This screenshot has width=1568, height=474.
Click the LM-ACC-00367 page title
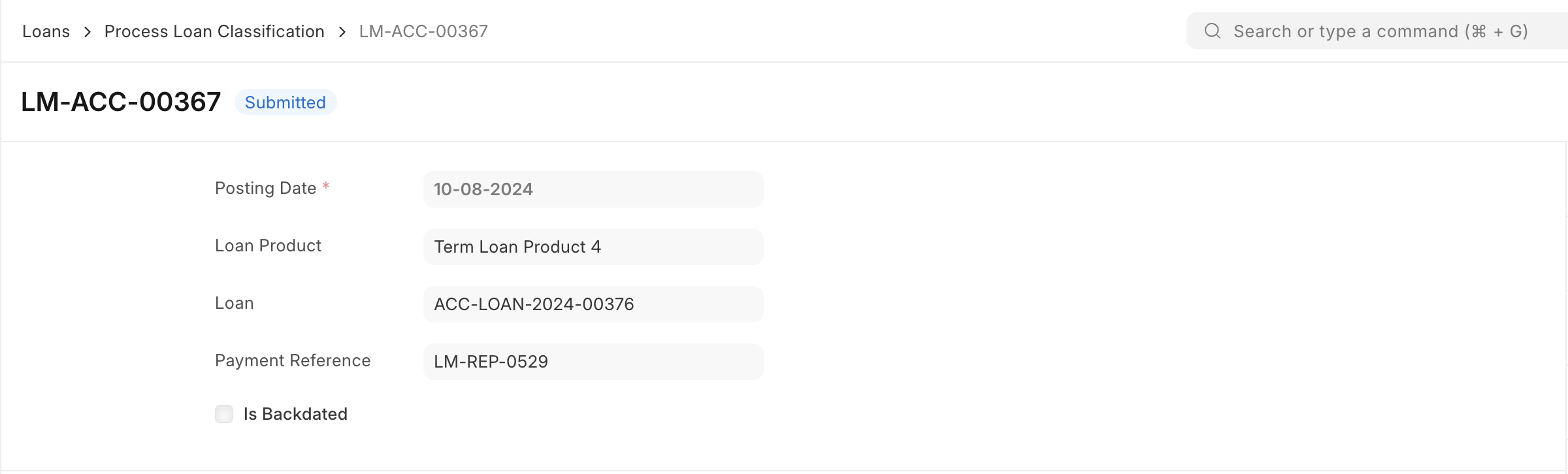(x=121, y=102)
